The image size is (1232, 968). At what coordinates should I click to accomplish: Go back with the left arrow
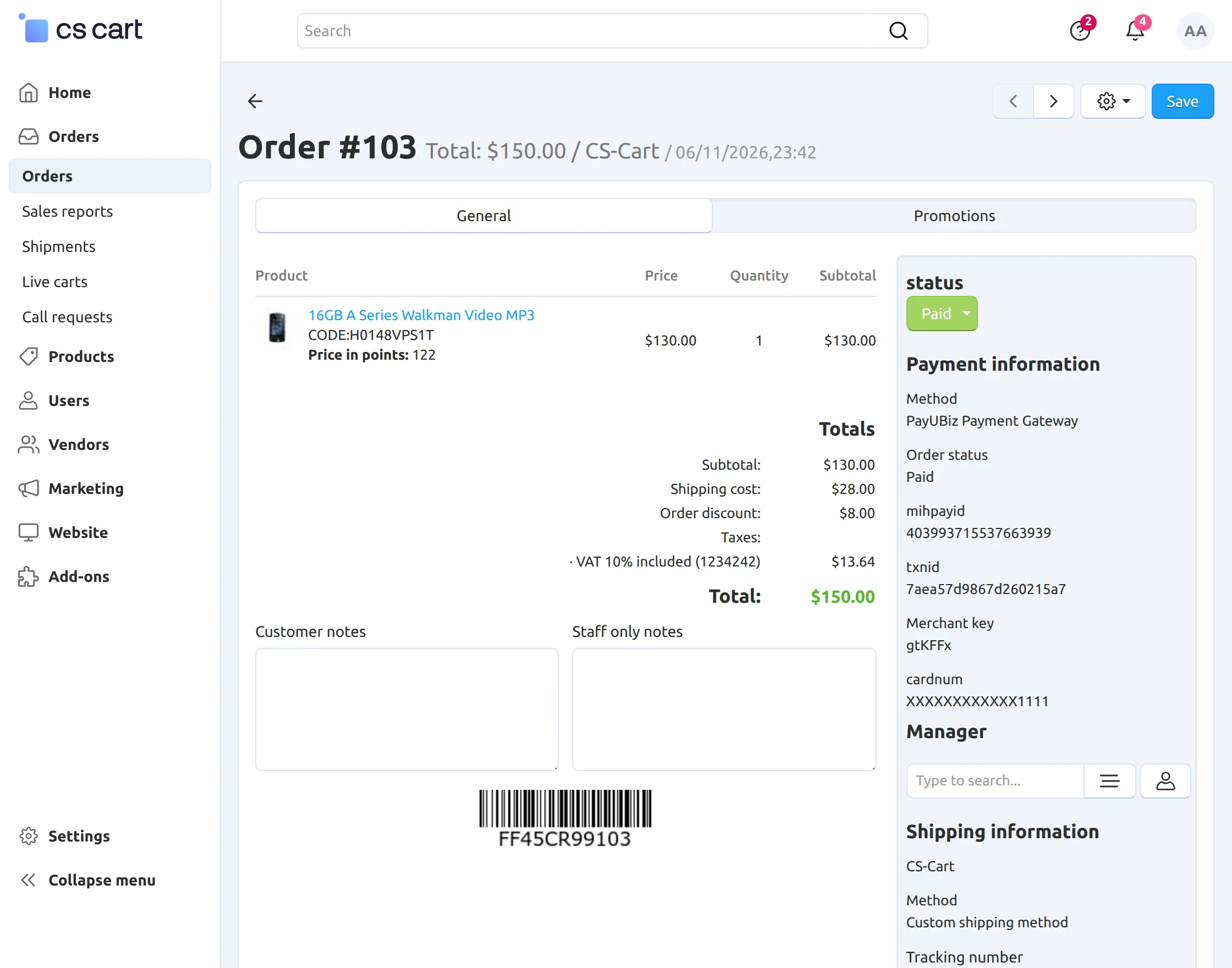(255, 101)
